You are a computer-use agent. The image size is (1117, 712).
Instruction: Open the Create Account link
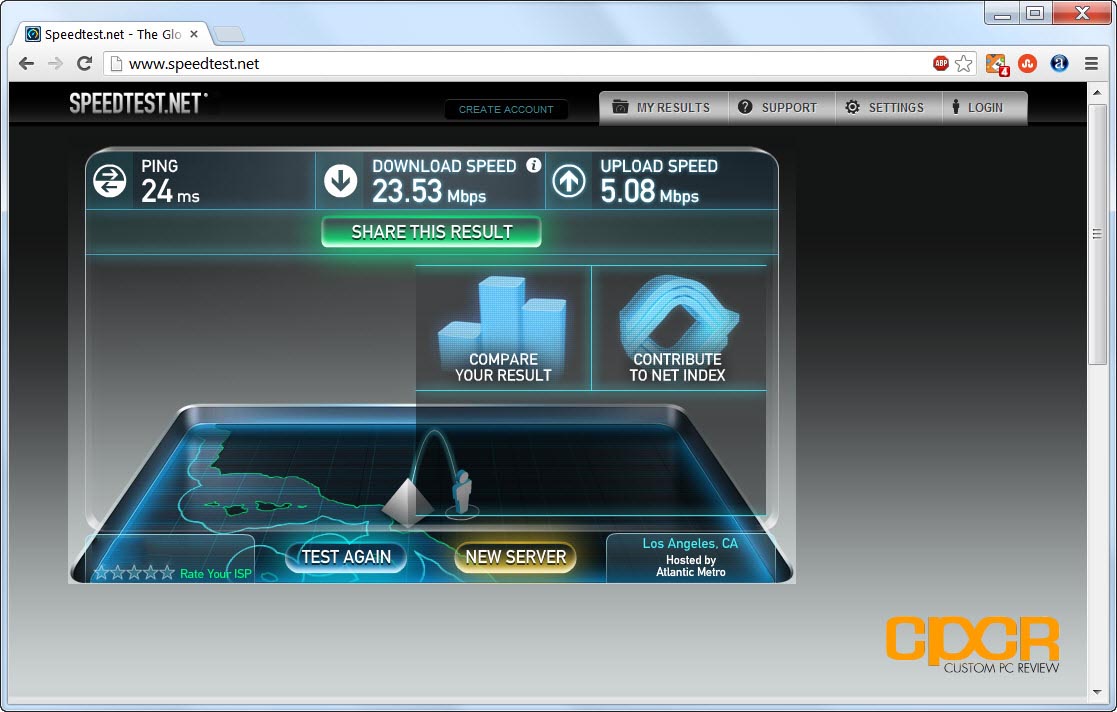(506, 109)
